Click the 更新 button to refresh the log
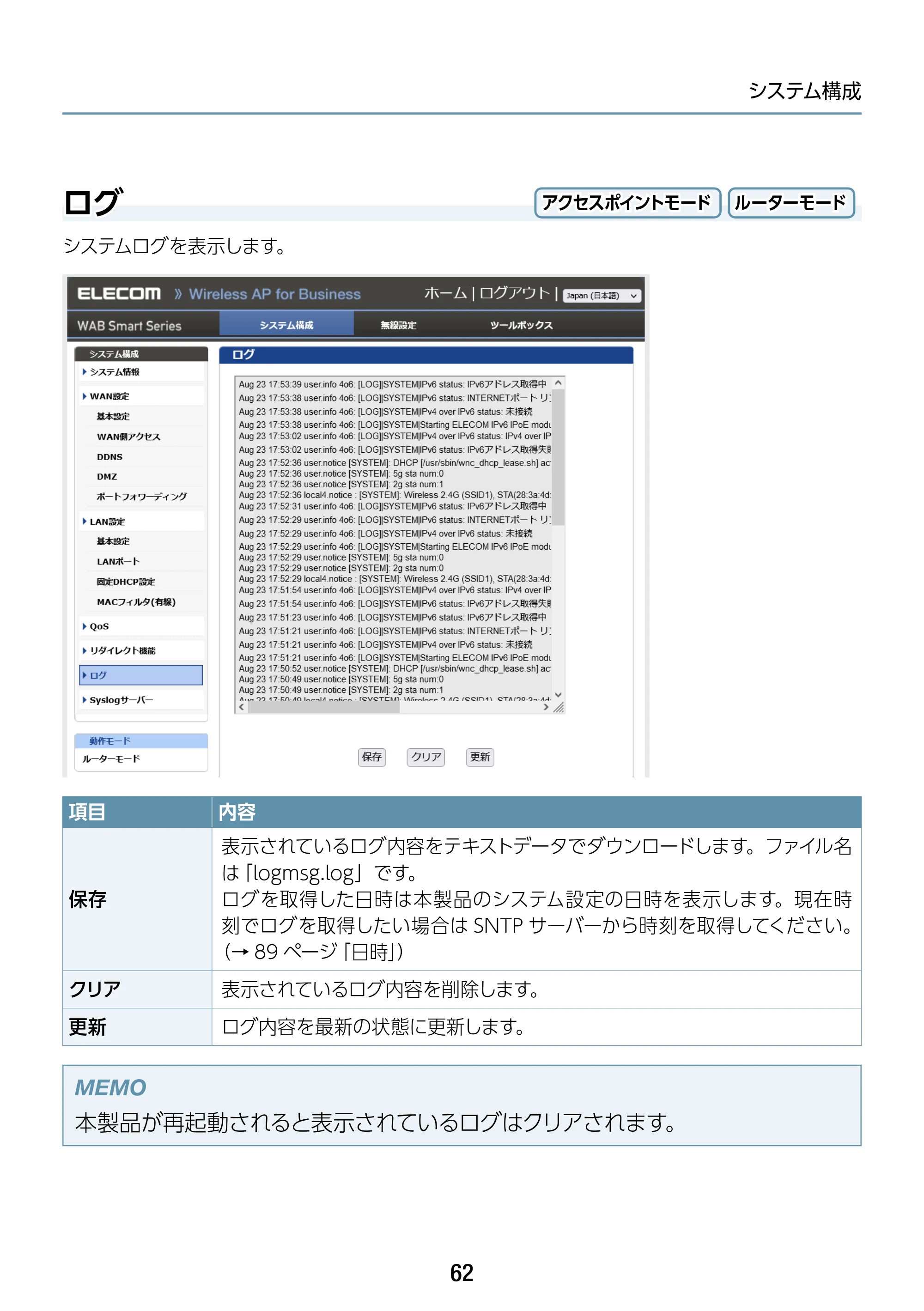This screenshot has width=924, height=1311. coord(480,757)
